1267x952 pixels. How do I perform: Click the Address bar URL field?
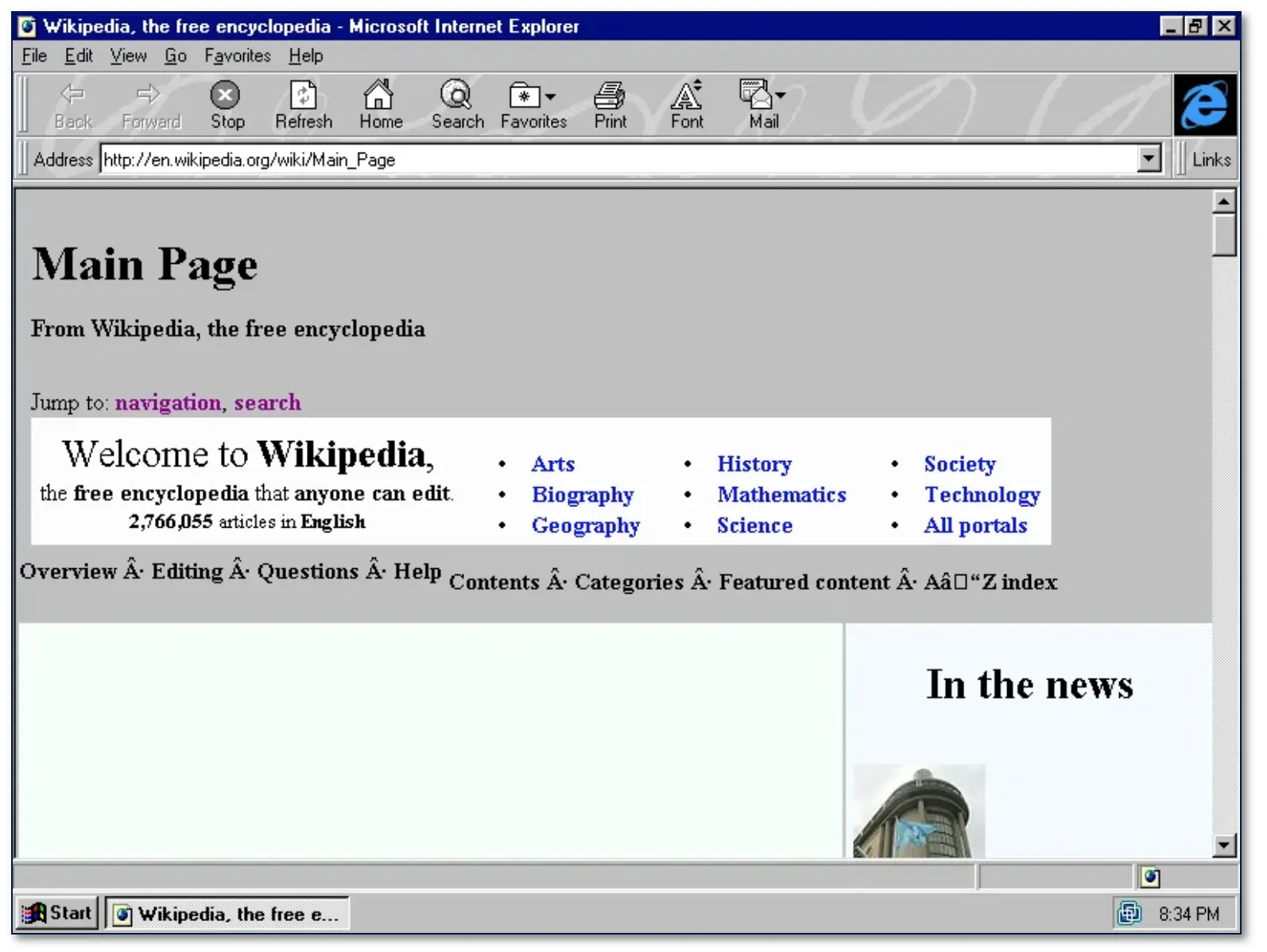click(x=618, y=160)
